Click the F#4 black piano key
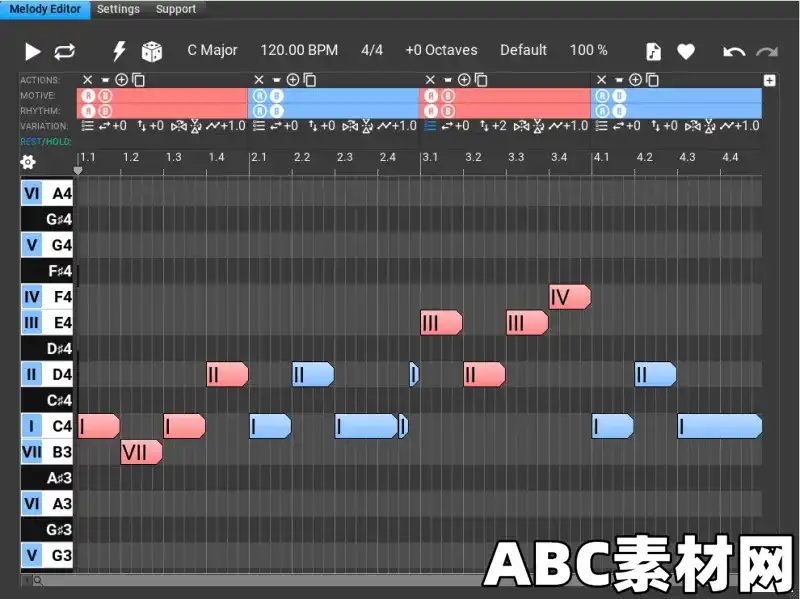 (47, 270)
